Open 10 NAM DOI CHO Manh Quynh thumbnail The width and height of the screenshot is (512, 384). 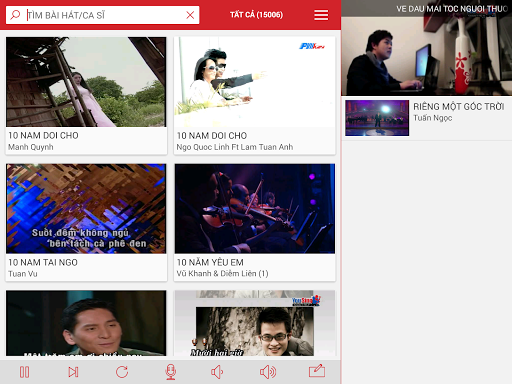click(x=86, y=82)
